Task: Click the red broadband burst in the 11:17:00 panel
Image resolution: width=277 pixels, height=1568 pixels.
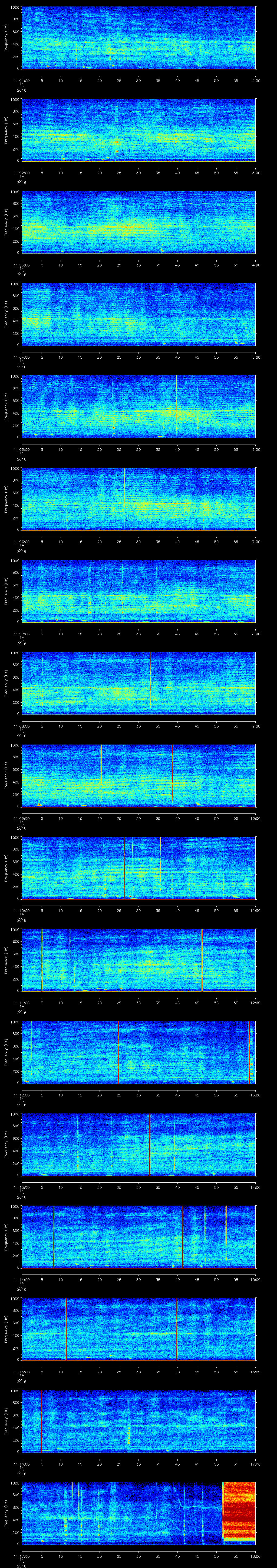Action: (x=239, y=1512)
